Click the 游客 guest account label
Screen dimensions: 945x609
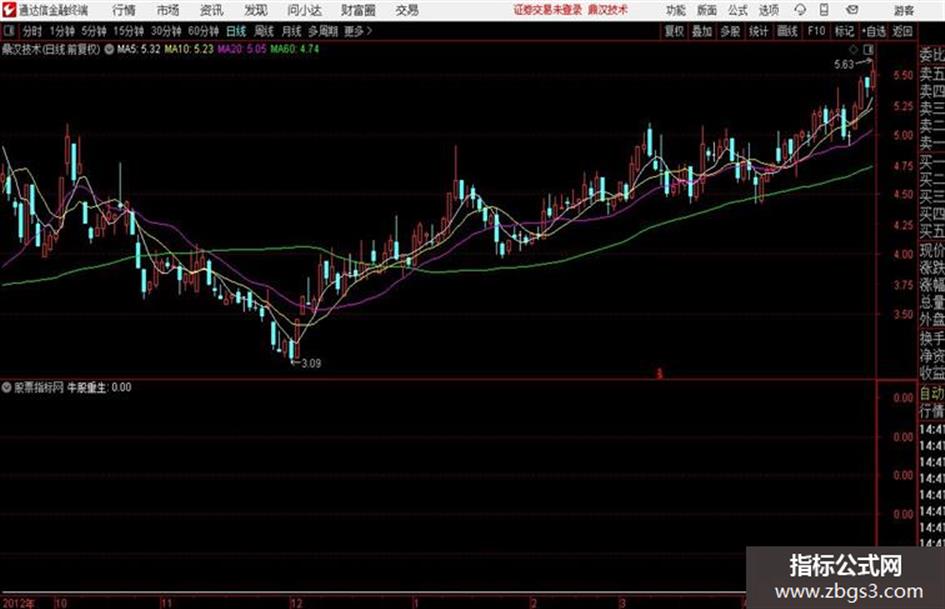point(904,10)
